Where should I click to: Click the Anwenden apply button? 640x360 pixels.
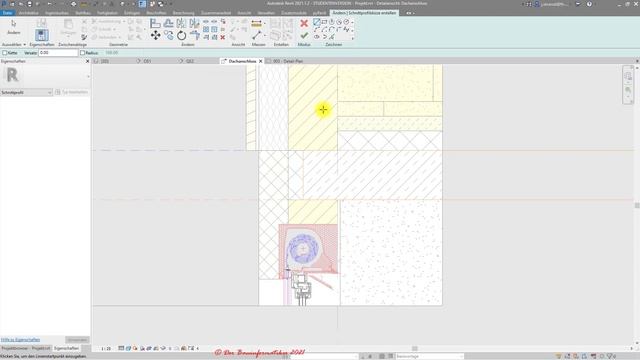(x=77, y=340)
